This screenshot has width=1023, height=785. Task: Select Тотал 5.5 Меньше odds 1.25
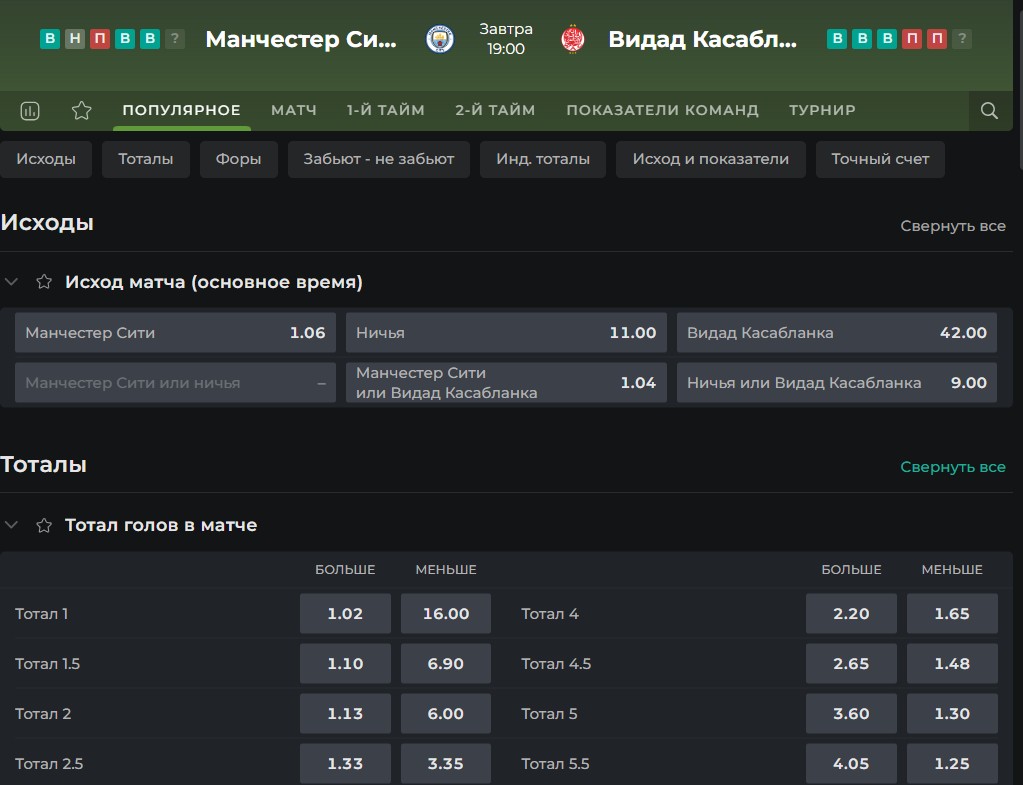pyautogui.click(x=952, y=763)
